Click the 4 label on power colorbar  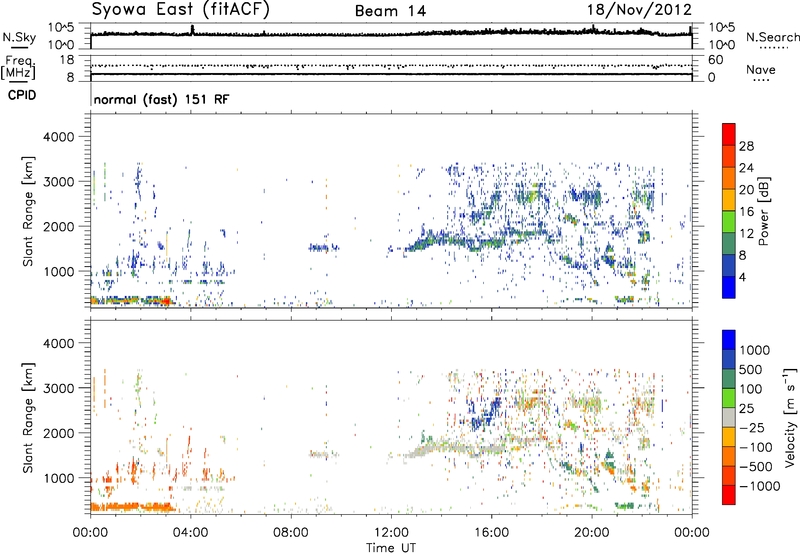[742, 277]
